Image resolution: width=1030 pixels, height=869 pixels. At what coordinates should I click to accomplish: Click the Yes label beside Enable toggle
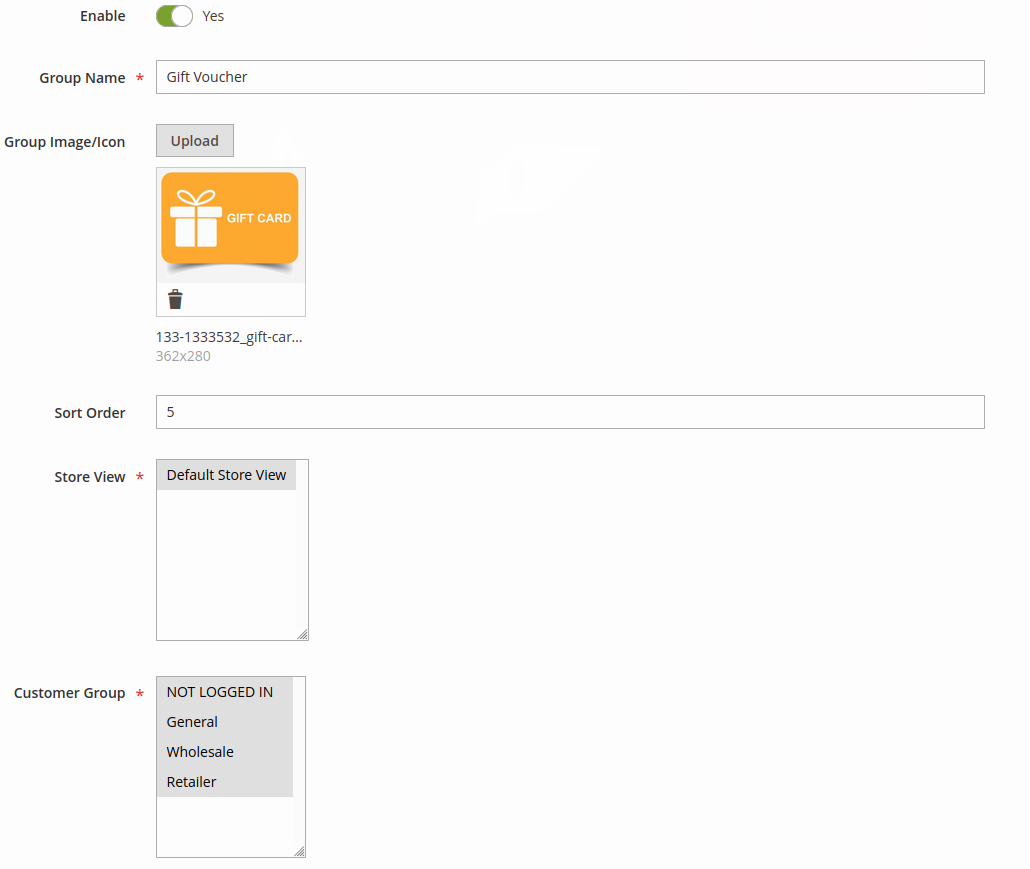tap(213, 16)
